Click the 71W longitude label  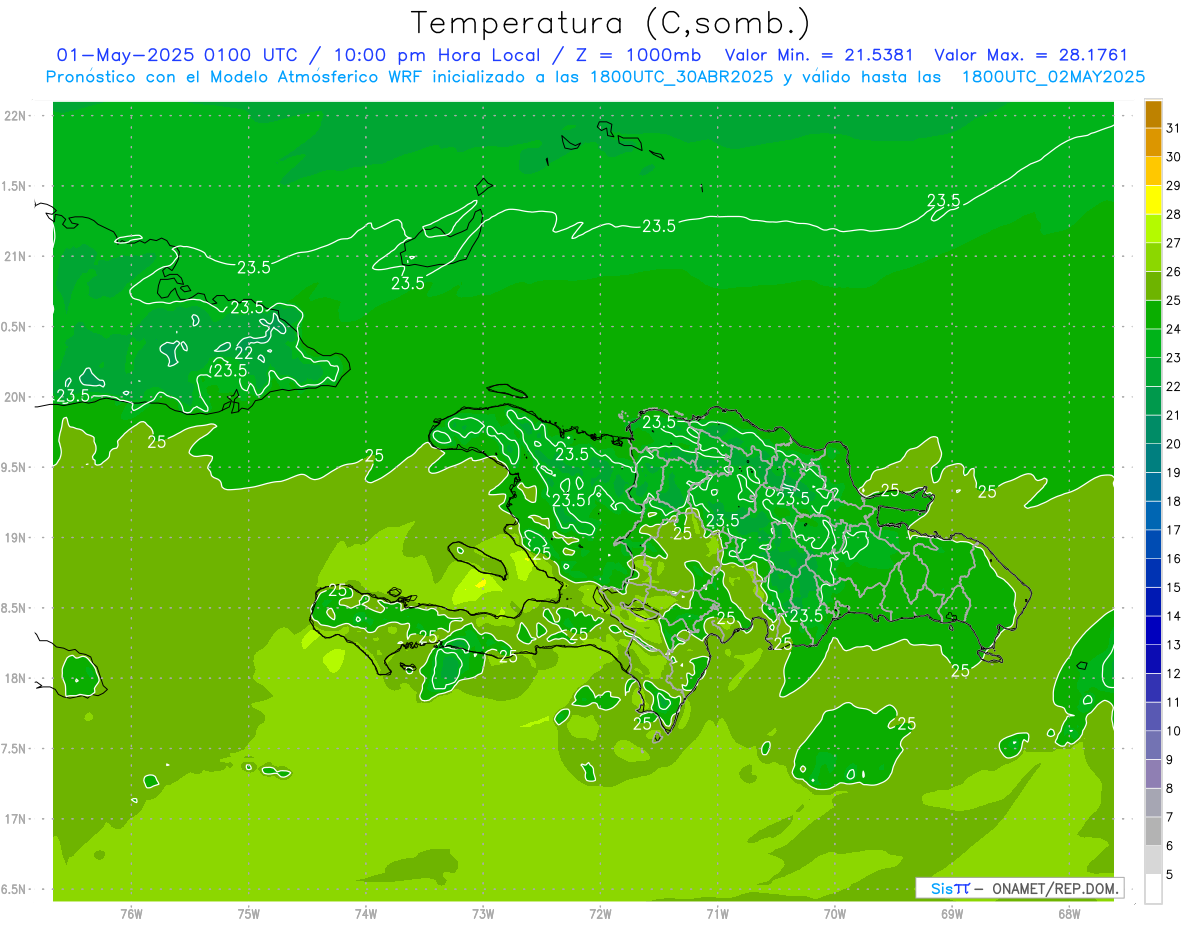pyautogui.click(x=717, y=914)
